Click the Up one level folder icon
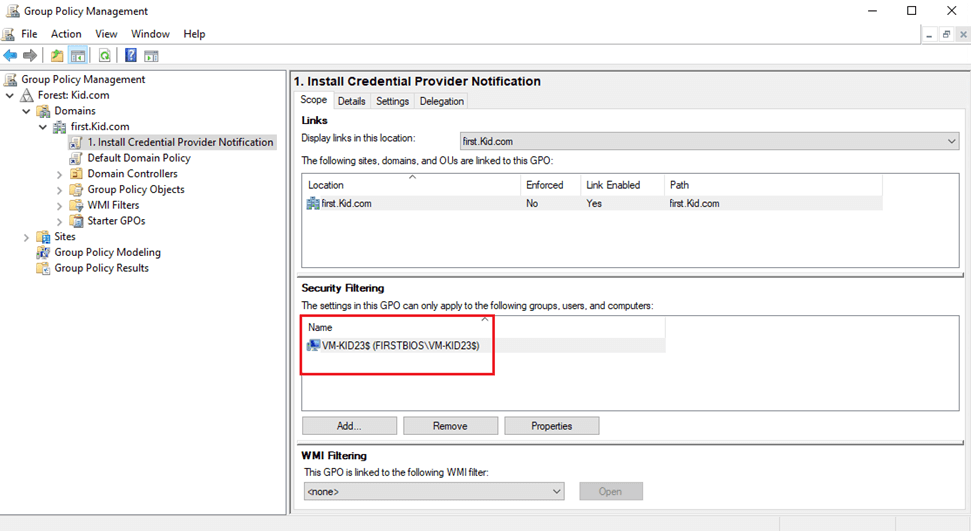This screenshot has height=531, width=971. click(57, 56)
